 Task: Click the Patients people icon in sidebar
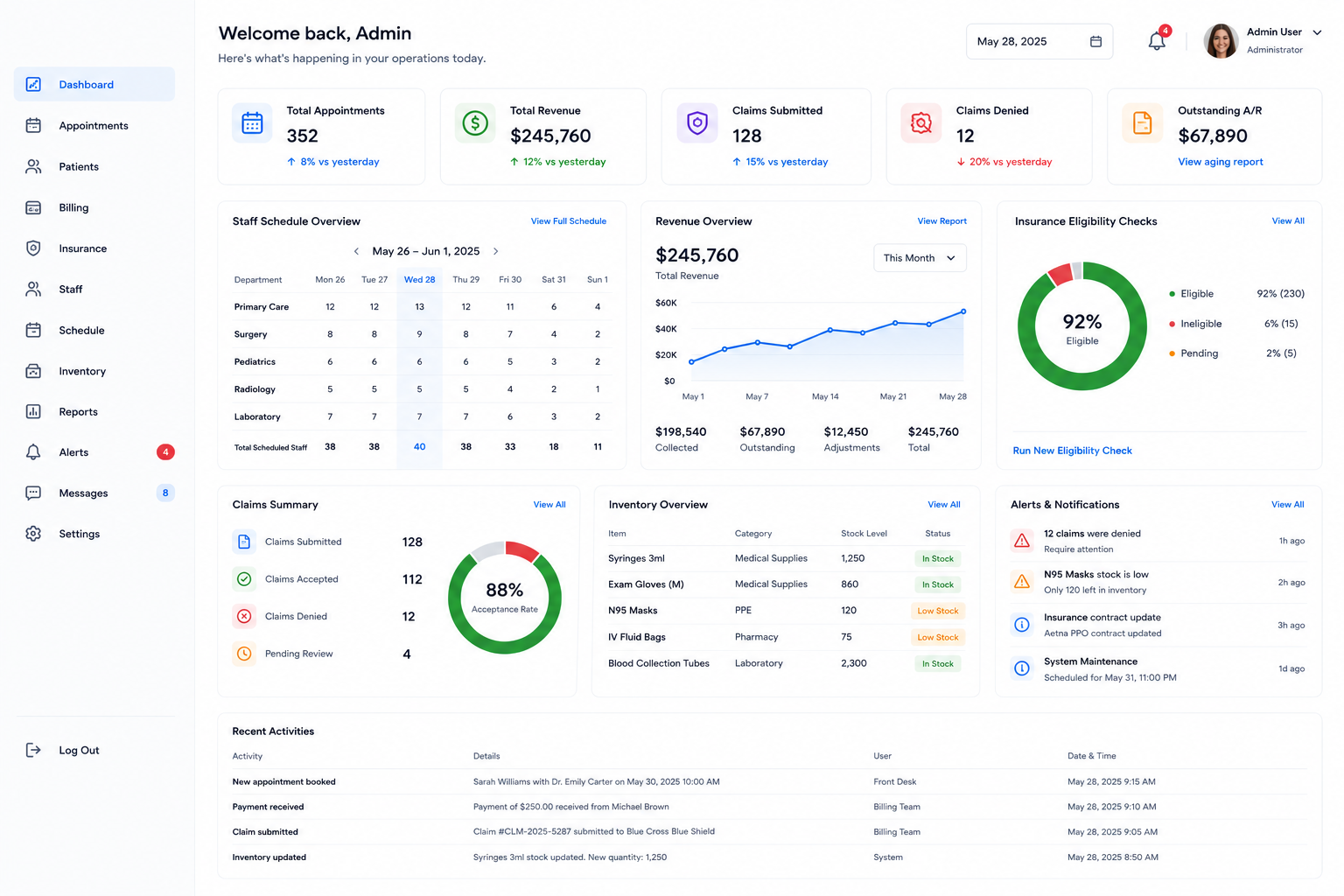33,166
